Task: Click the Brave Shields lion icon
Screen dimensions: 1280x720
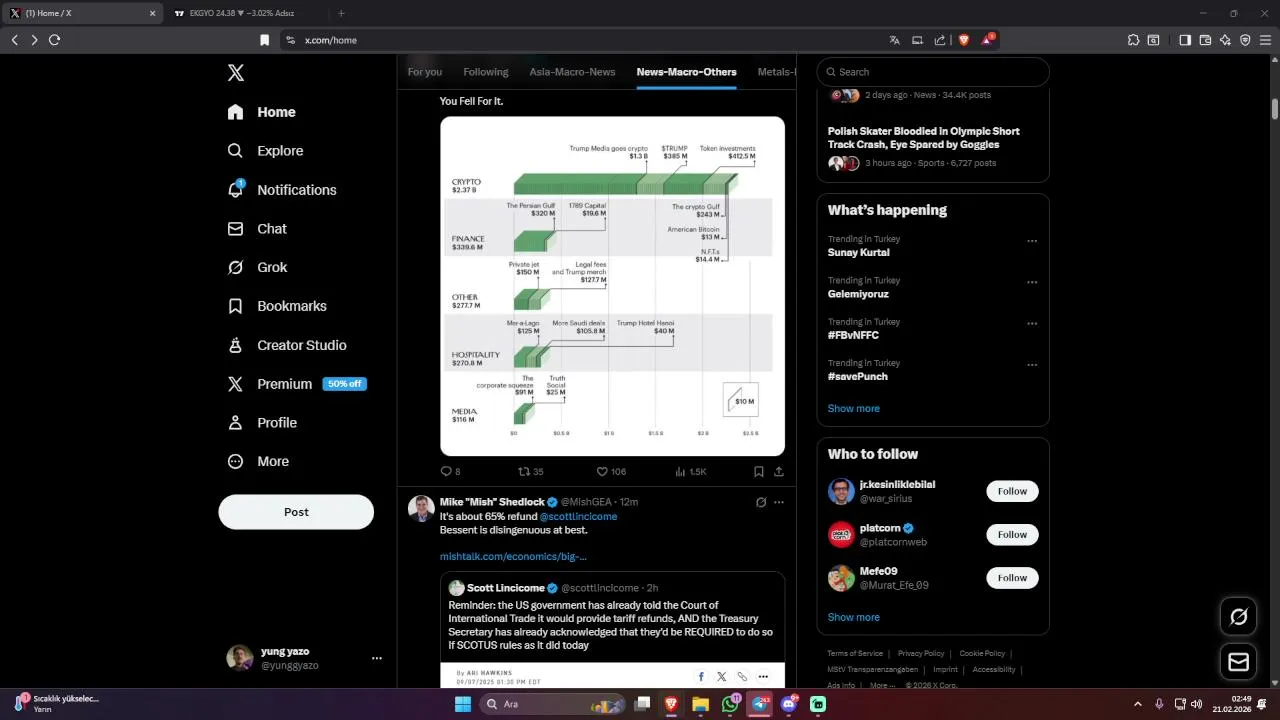Action: click(964, 40)
